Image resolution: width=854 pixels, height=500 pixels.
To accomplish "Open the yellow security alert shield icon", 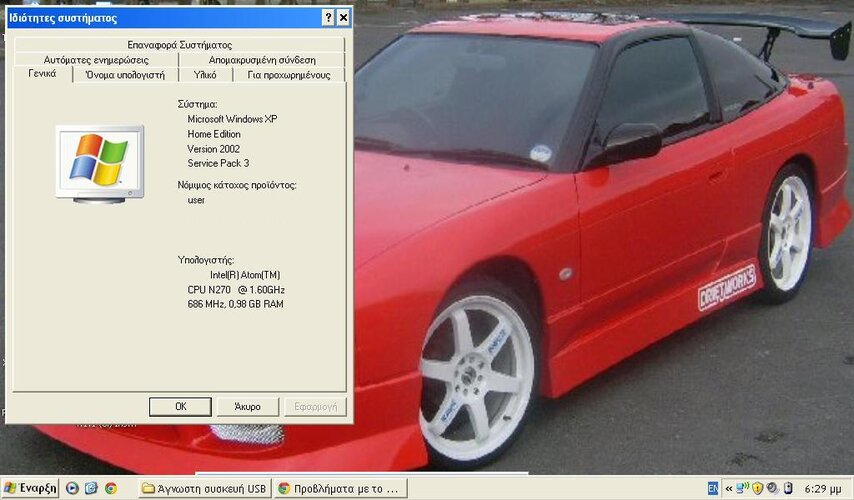I will pyautogui.click(x=757, y=488).
